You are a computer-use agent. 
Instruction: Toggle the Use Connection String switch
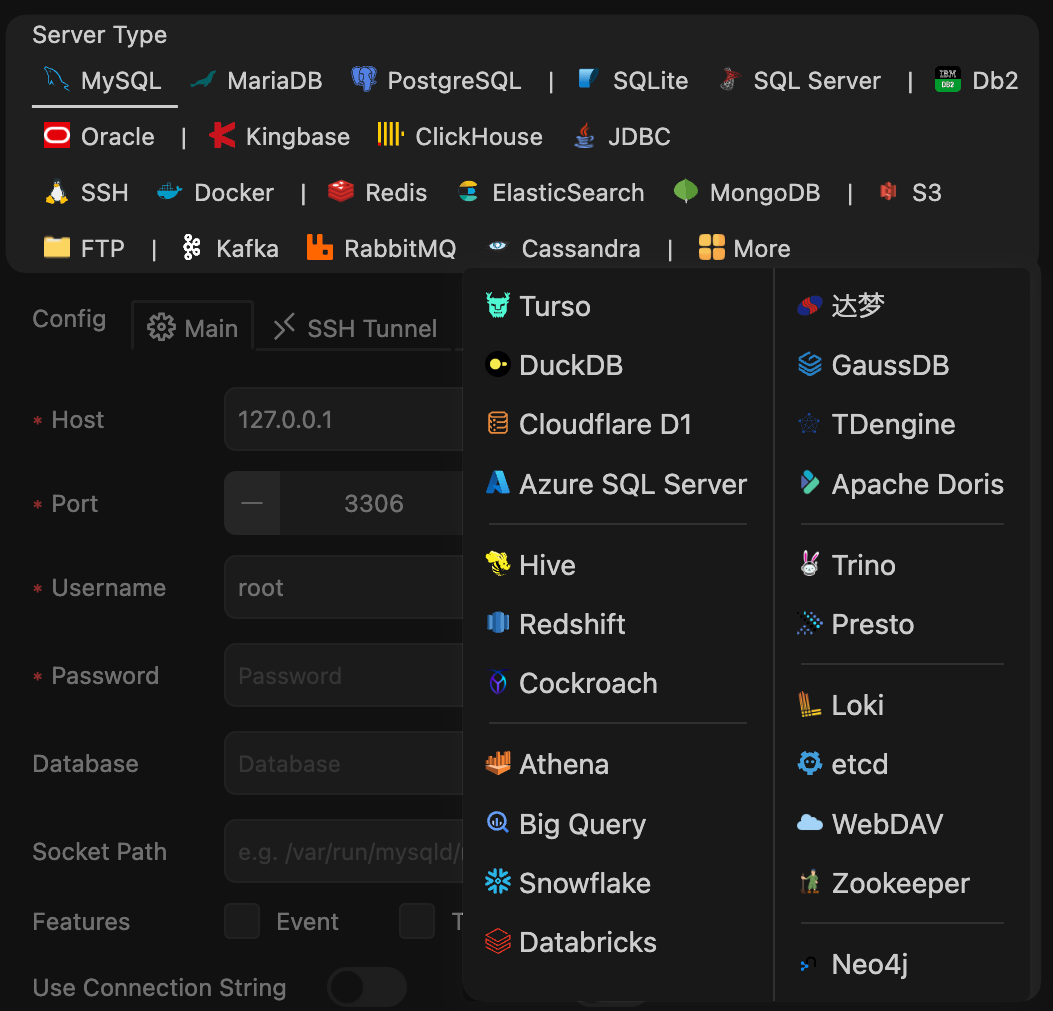point(367,987)
